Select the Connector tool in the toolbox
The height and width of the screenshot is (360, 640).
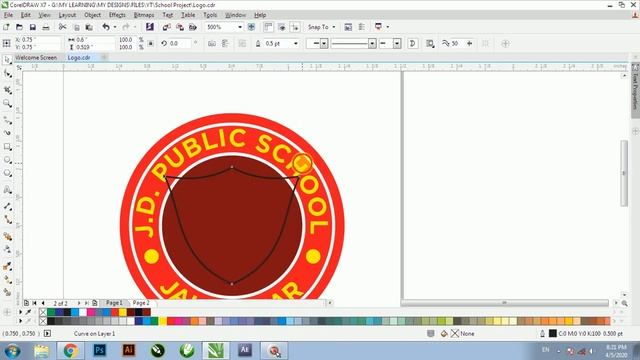point(7,220)
